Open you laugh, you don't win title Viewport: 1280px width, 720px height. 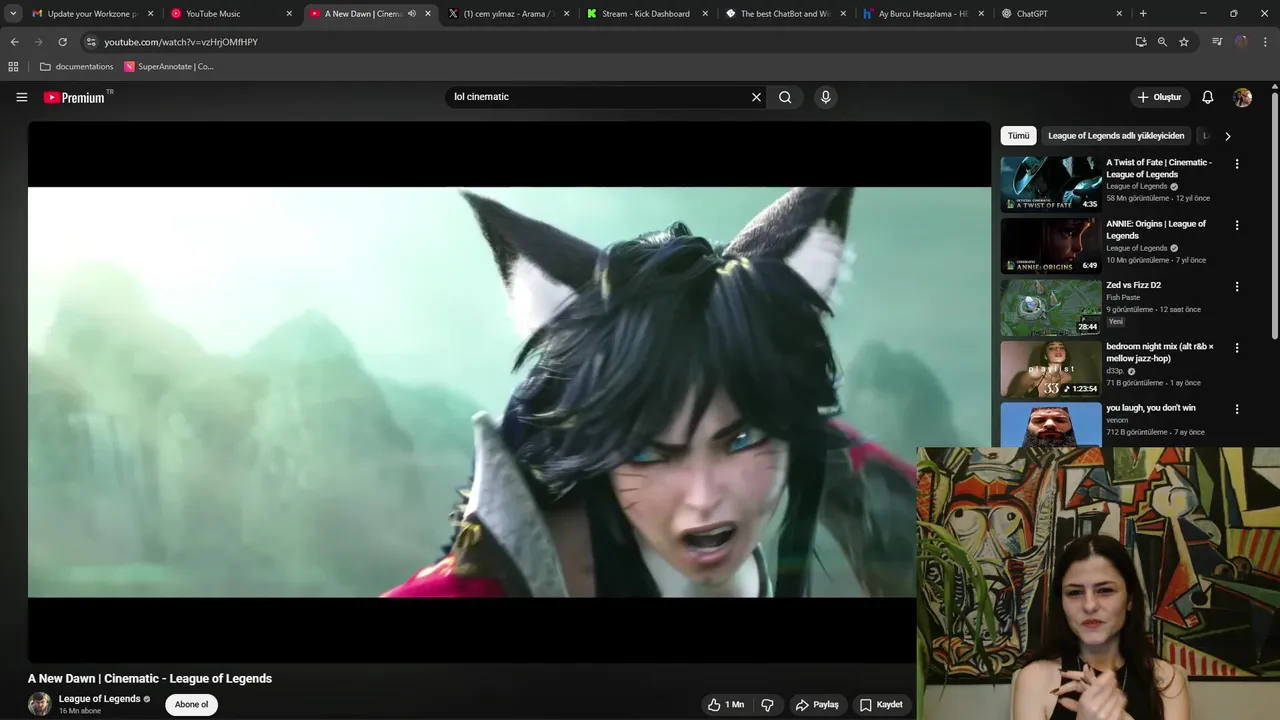1151,408
